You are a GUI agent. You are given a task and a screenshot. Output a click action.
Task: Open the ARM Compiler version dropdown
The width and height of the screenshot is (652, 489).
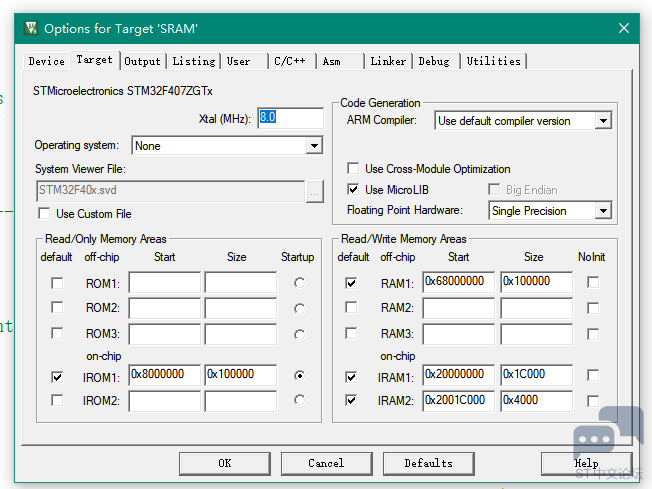tap(602, 121)
